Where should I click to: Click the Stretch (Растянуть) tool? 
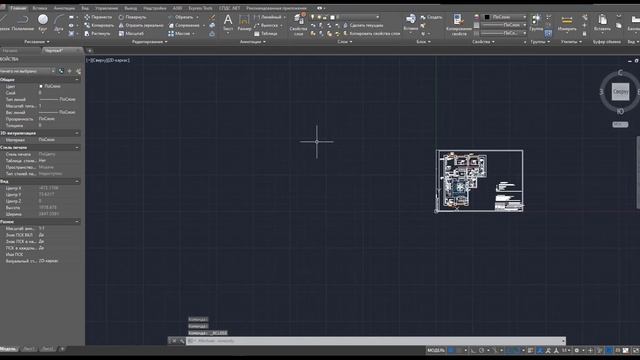pyautogui.click(x=97, y=33)
